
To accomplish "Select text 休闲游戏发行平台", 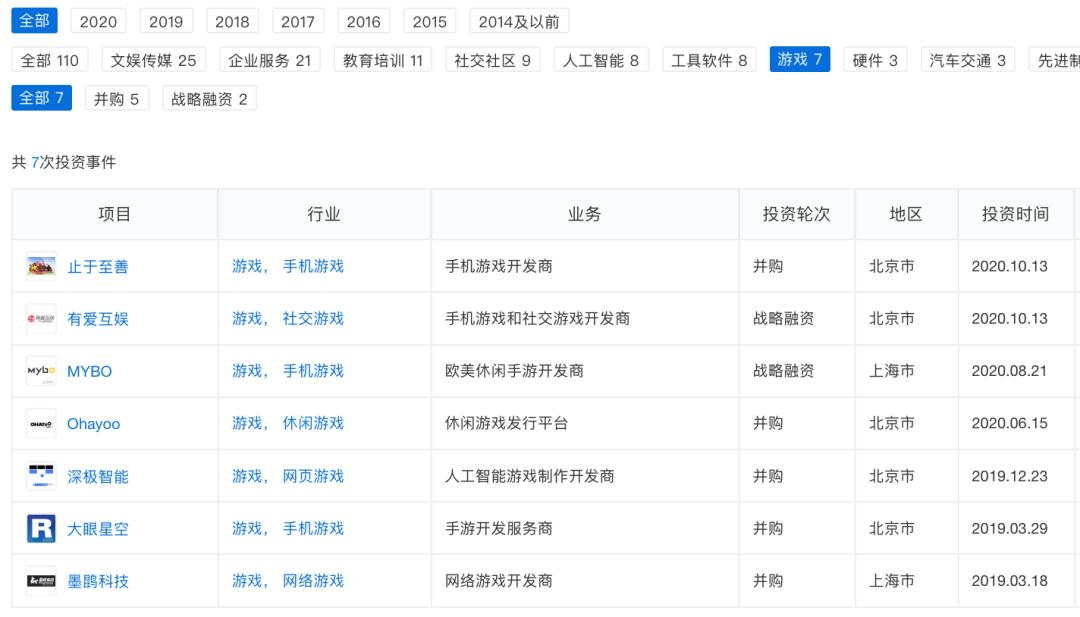I will point(506,423).
